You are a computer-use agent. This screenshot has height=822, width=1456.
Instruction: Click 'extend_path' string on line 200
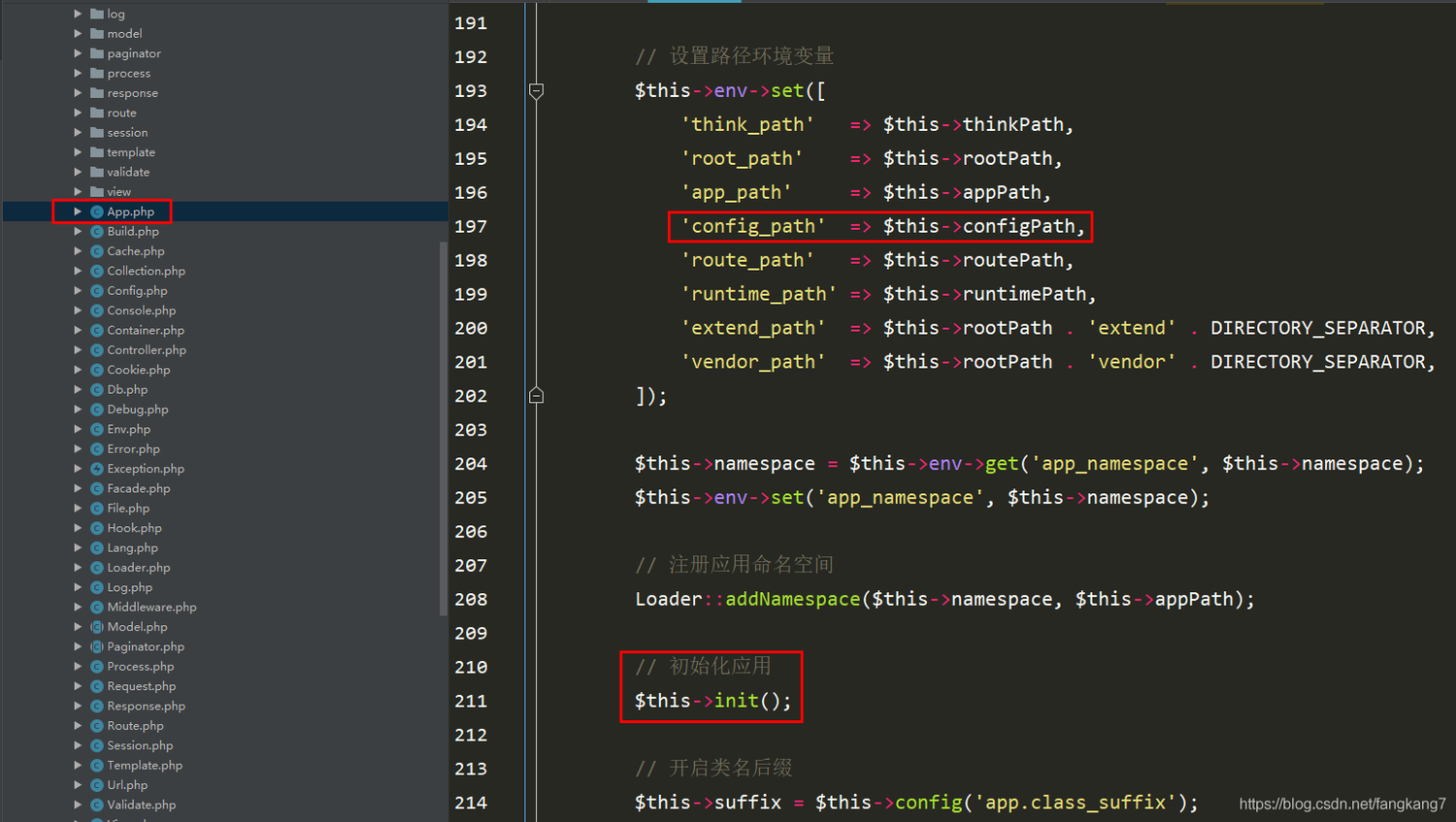pos(753,328)
